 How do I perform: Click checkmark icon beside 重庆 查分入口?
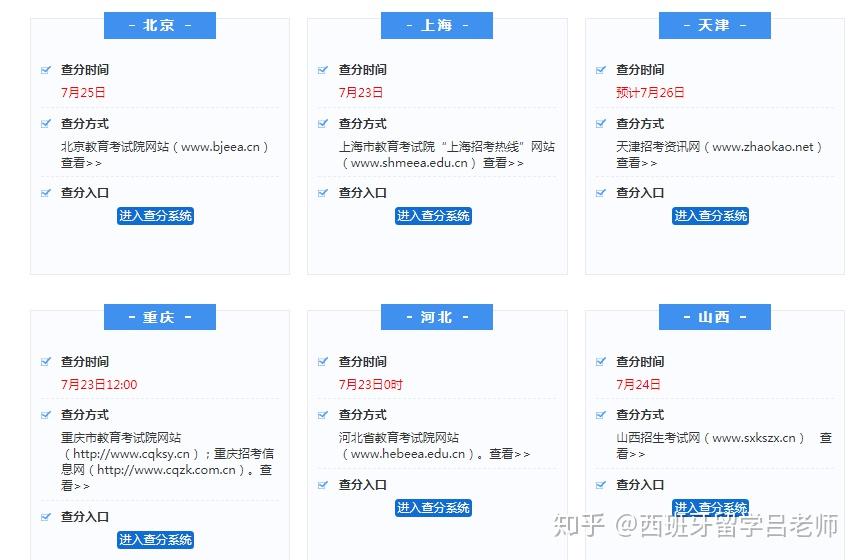[x=46, y=517]
